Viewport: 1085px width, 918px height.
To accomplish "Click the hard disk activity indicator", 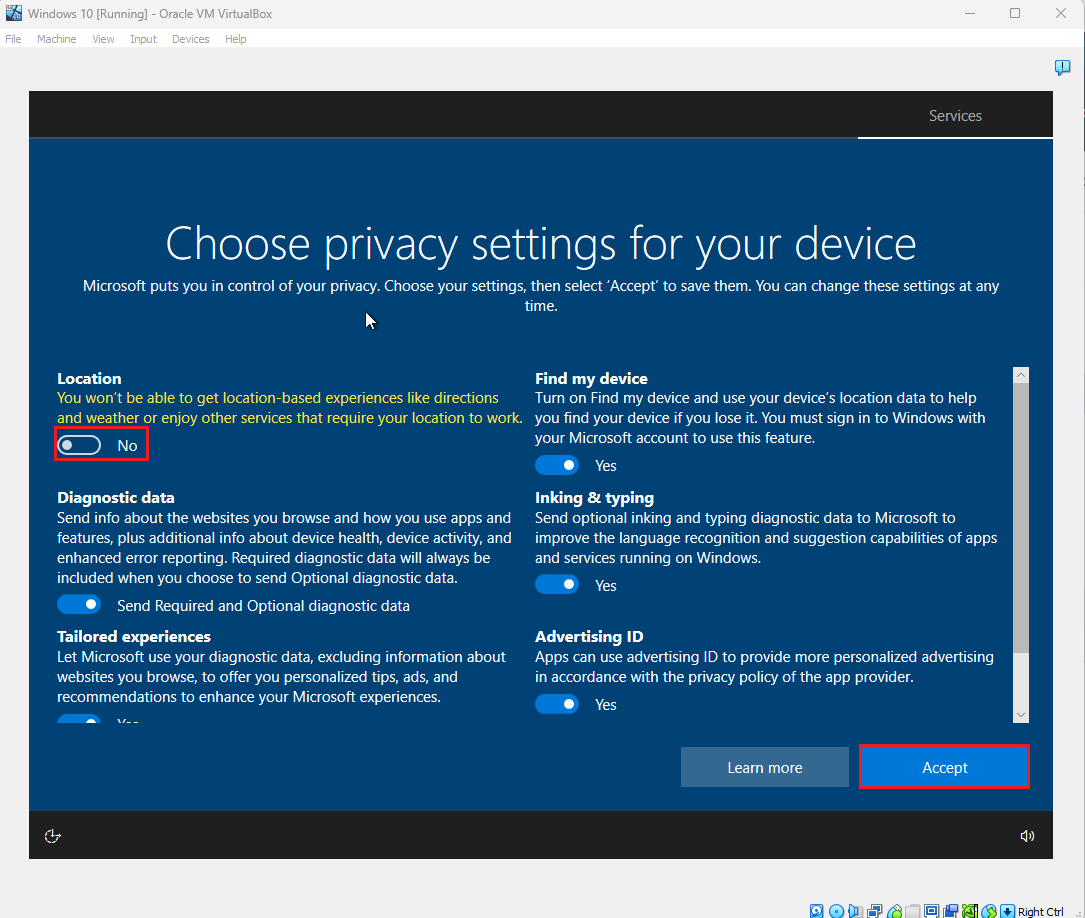I will coord(817,911).
